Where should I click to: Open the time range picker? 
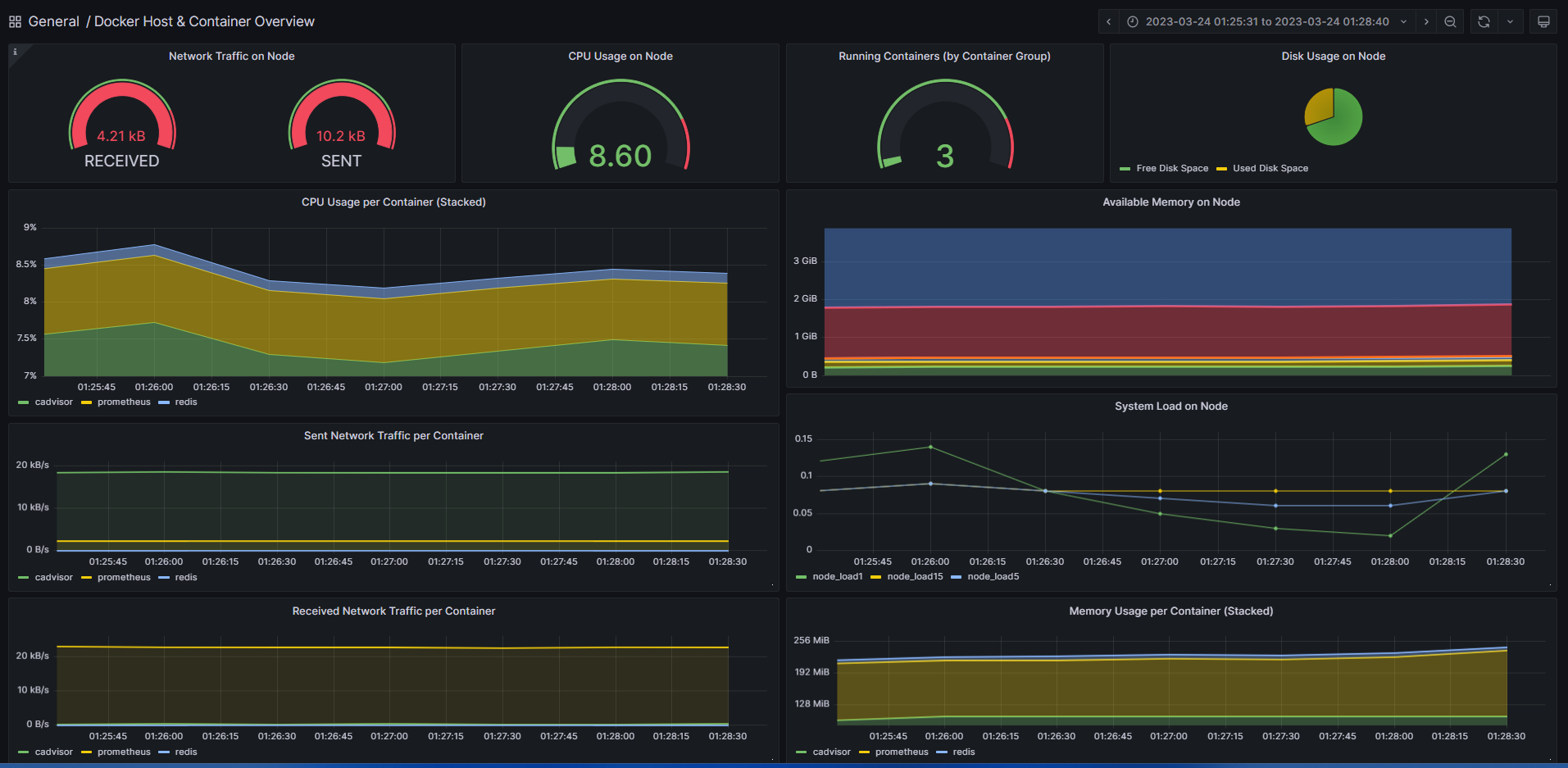coord(1267,22)
